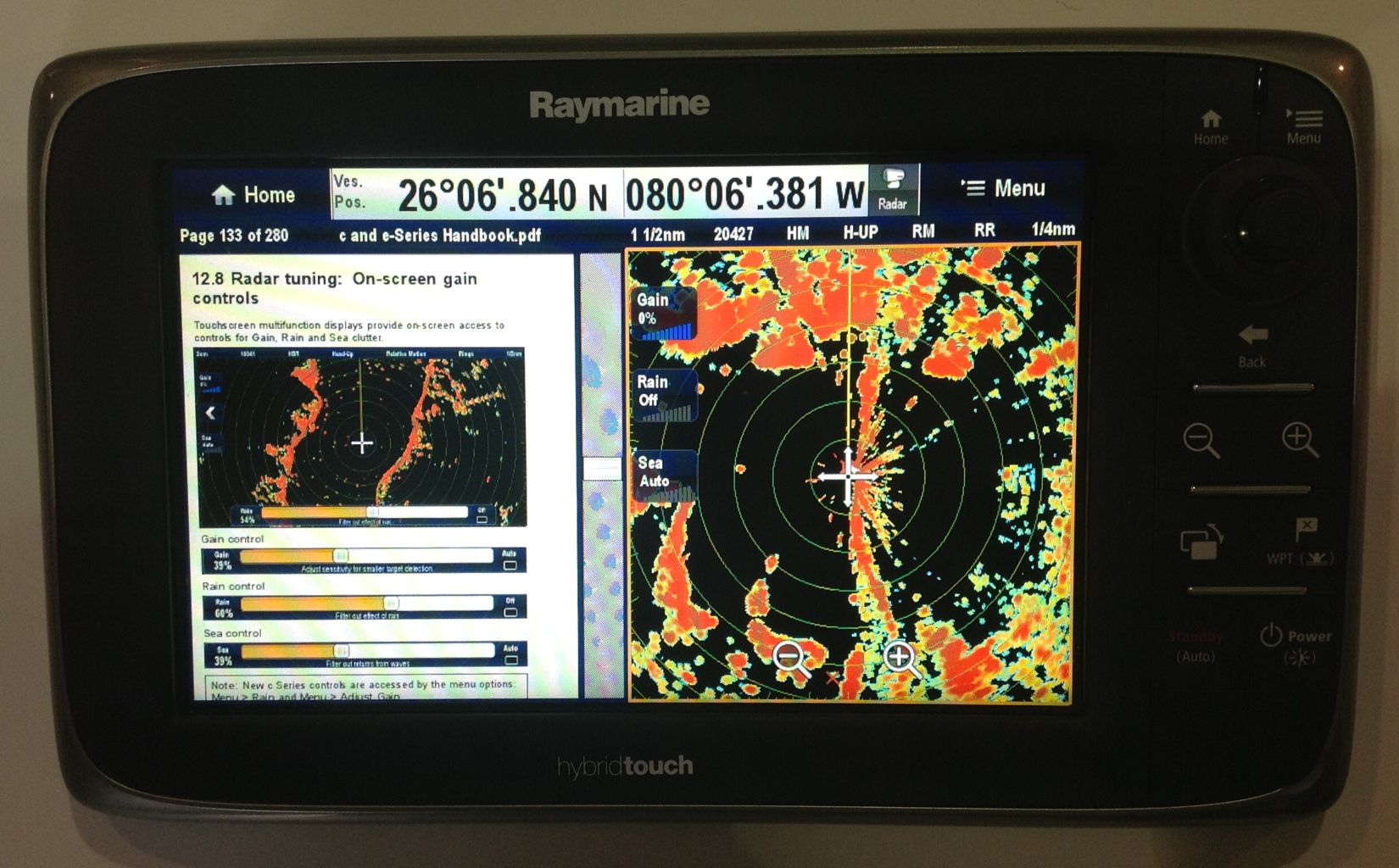Push the Standby (Auto) pilot button

pos(1196,646)
